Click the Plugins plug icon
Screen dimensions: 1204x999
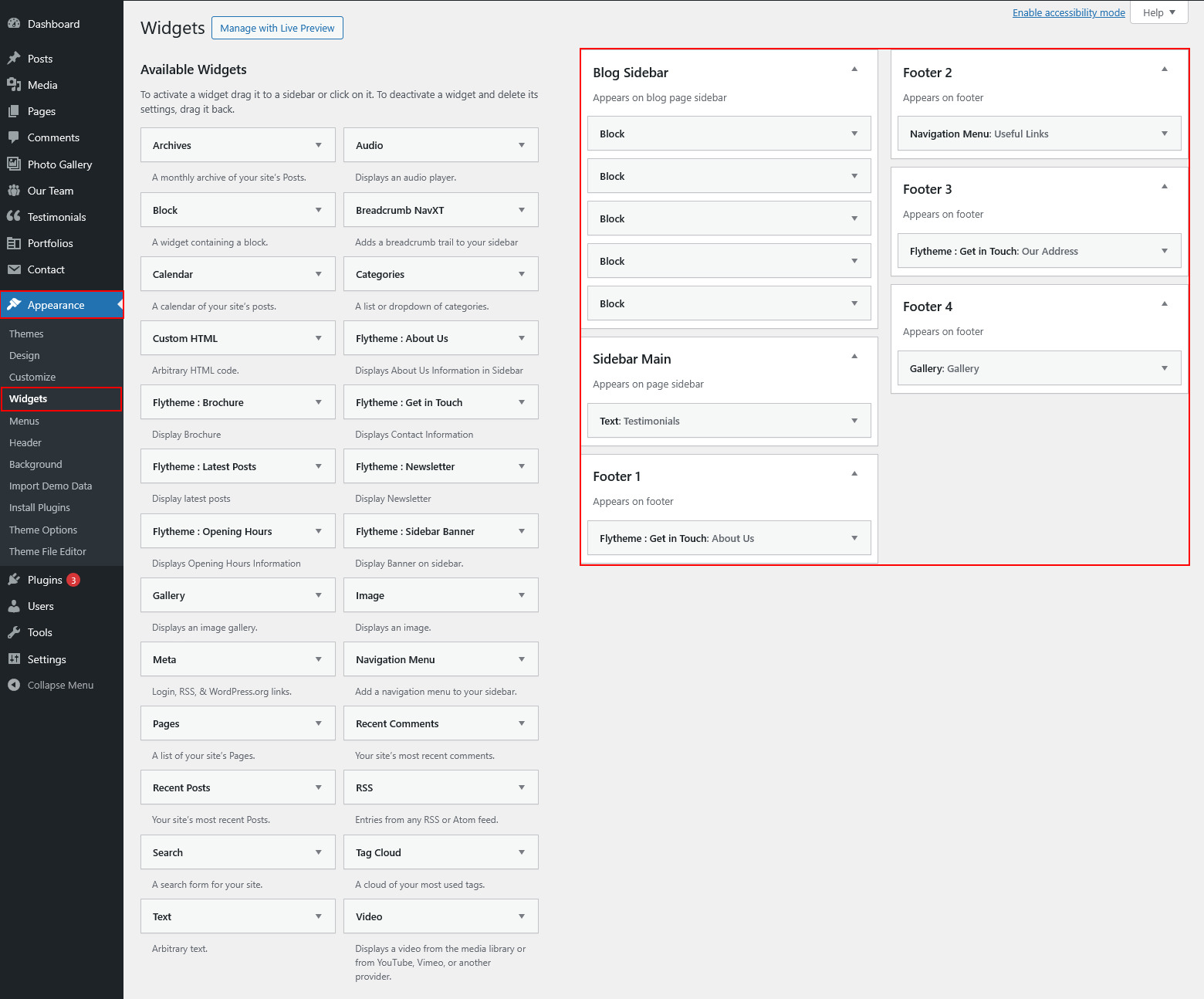14,580
